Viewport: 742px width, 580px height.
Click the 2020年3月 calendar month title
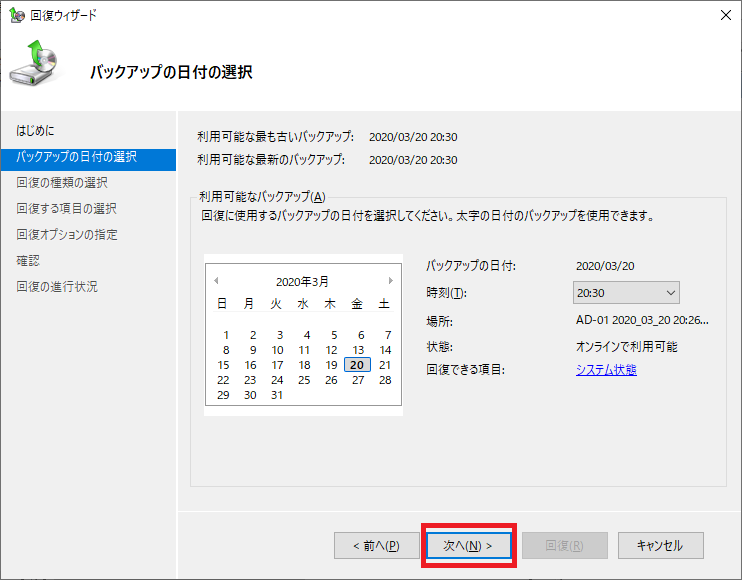[302, 282]
